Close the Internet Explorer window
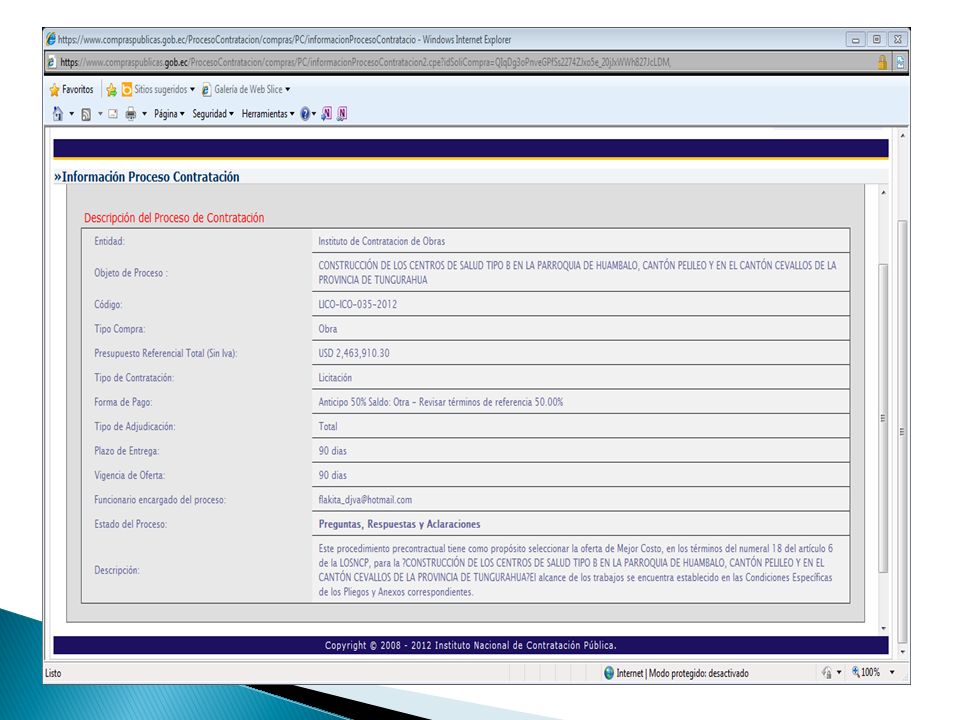The width and height of the screenshot is (960, 720). [x=898, y=40]
